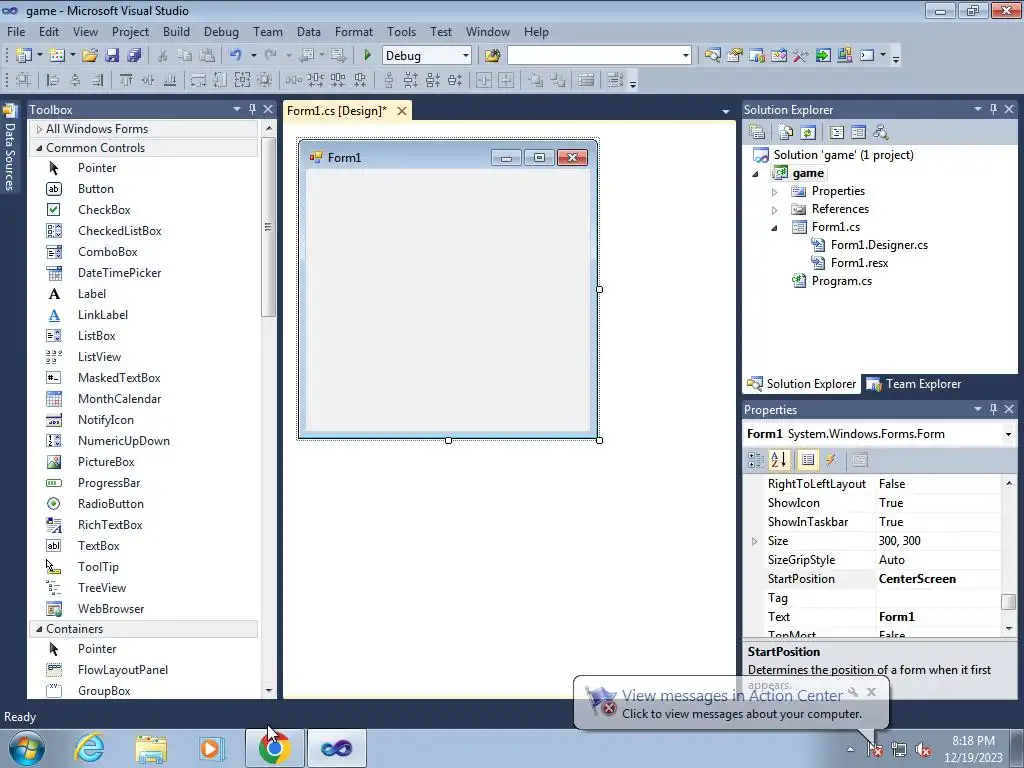Click the Save floppy disk icon
1024x768 pixels.
click(x=112, y=56)
